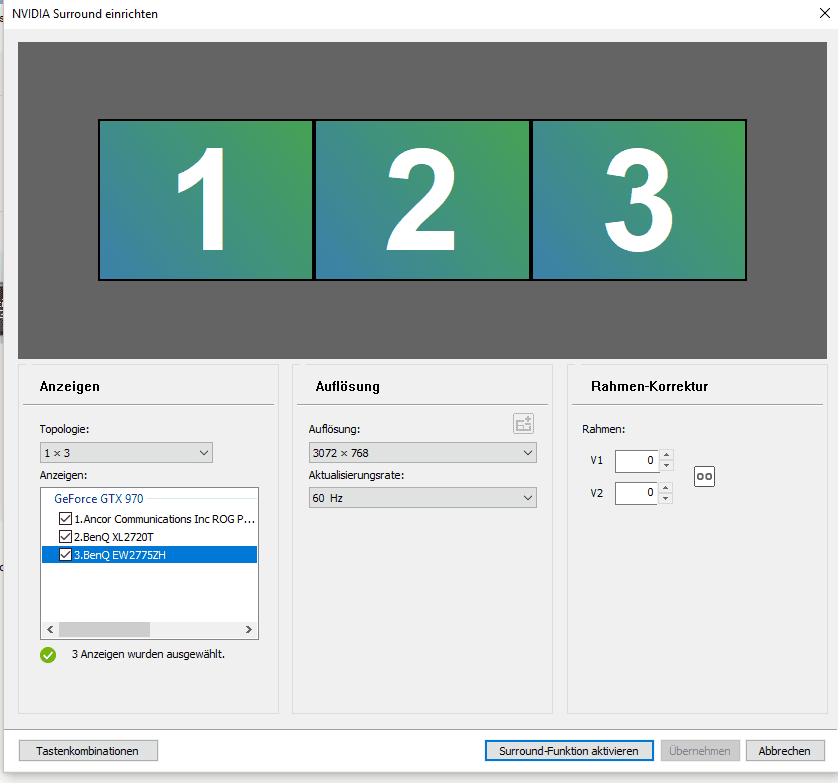Select the GeForce GTX 970 group header
Image resolution: width=838 pixels, height=783 pixels.
pyautogui.click(x=99, y=499)
